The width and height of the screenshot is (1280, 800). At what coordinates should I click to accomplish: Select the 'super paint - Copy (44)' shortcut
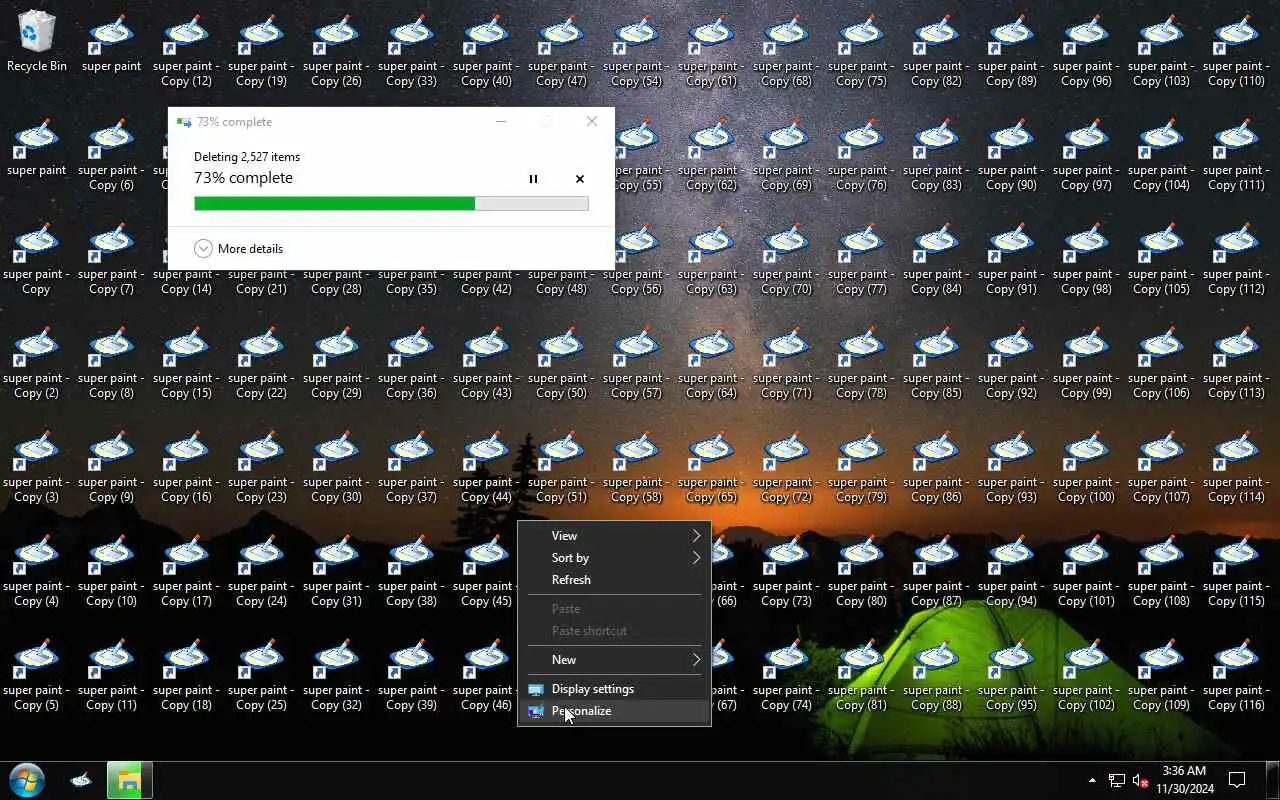pos(487,466)
